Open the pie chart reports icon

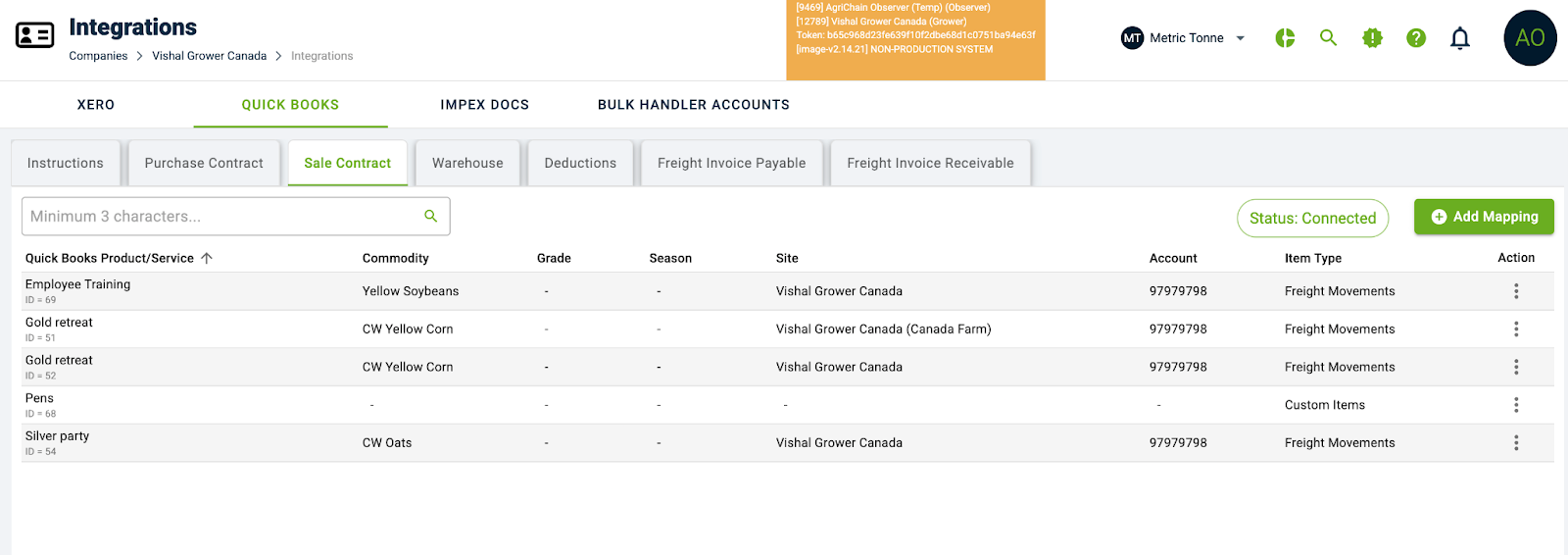coord(1285,38)
